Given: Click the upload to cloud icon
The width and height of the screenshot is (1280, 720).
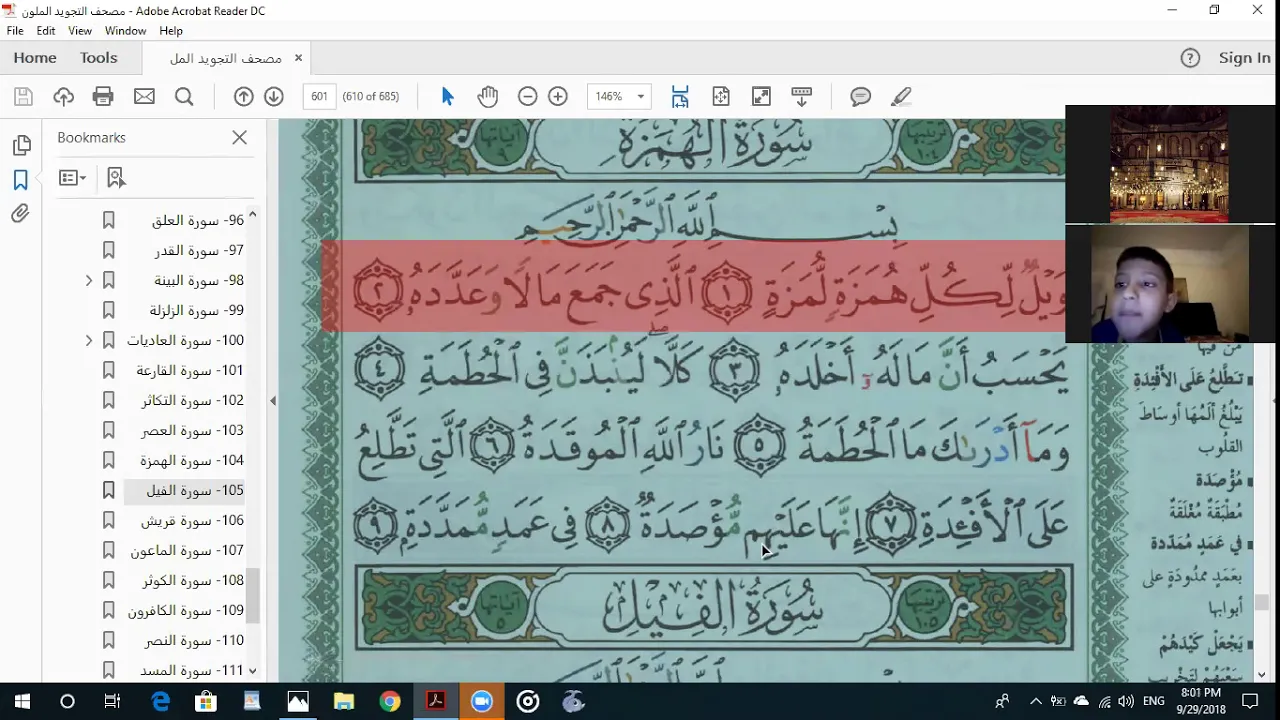Looking at the screenshot, I should click(63, 96).
